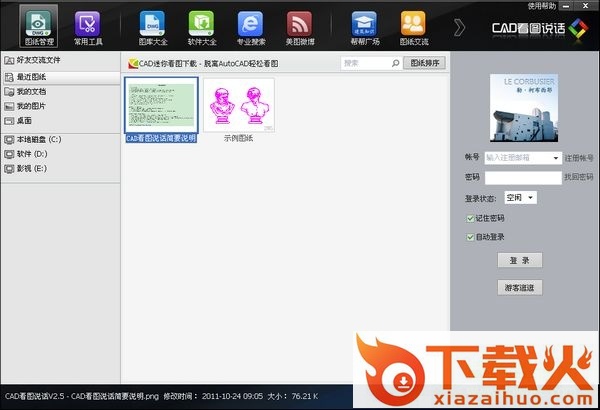Click the file name label CAD看图说话简要说明

point(161,139)
